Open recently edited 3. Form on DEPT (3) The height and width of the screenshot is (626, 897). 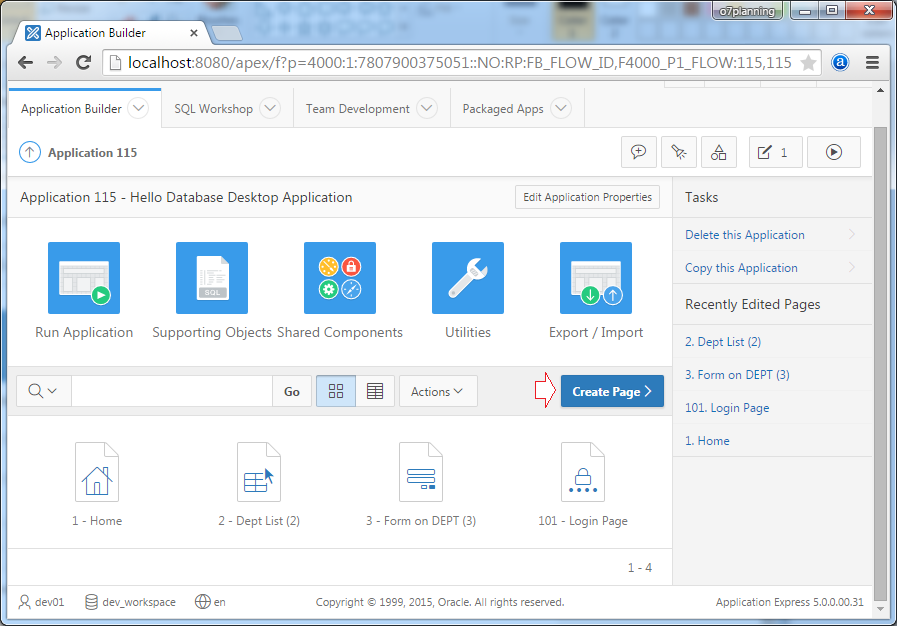pyautogui.click(x=737, y=375)
